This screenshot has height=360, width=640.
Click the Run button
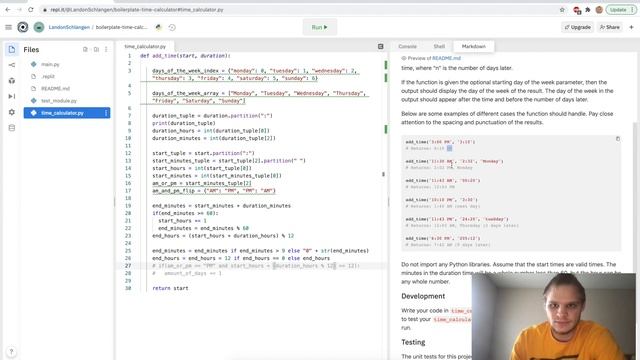[x=320, y=27]
